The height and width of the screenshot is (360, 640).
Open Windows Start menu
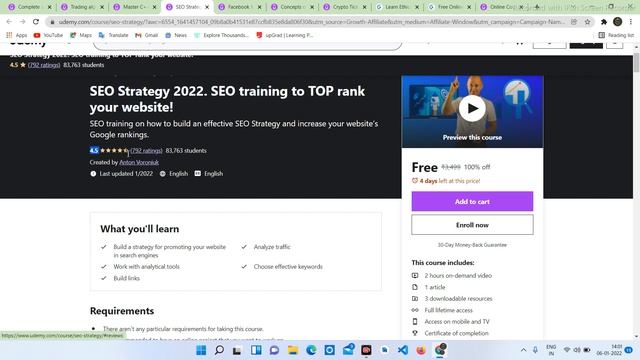coord(201,350)
